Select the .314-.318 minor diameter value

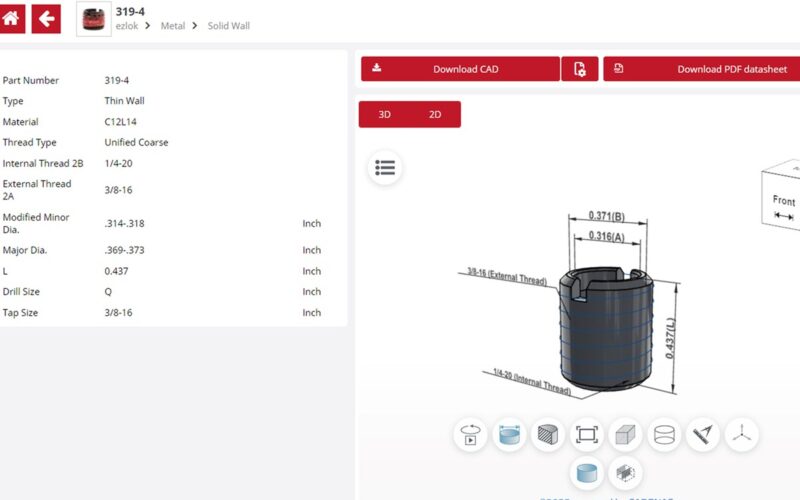tap(124, 223)
